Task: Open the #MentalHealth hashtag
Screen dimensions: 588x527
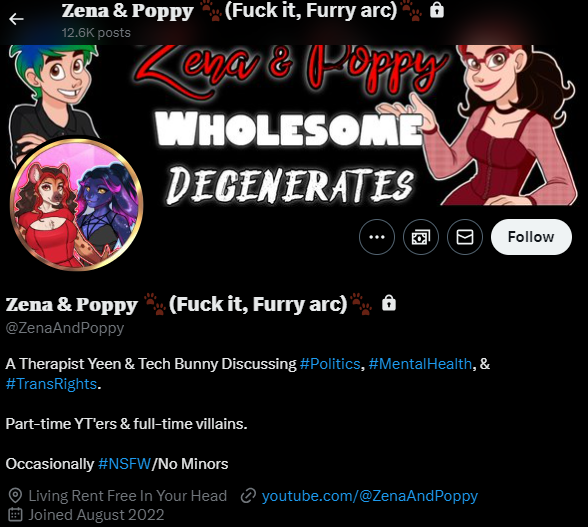Action: 420,364
